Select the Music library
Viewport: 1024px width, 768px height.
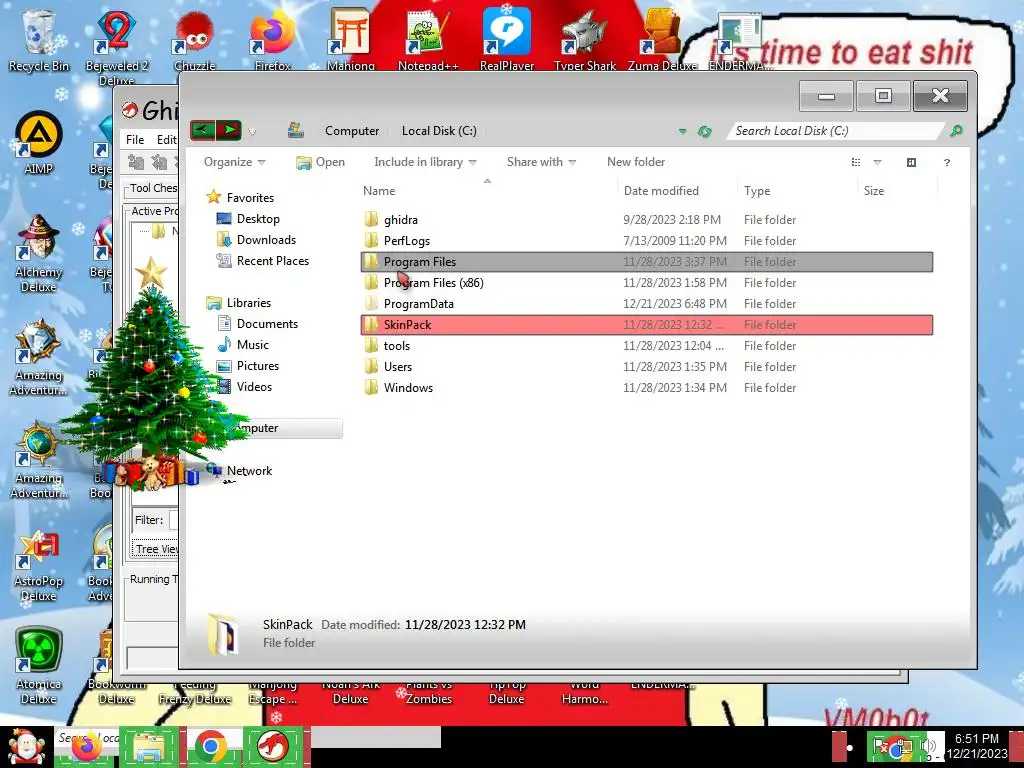253,345
